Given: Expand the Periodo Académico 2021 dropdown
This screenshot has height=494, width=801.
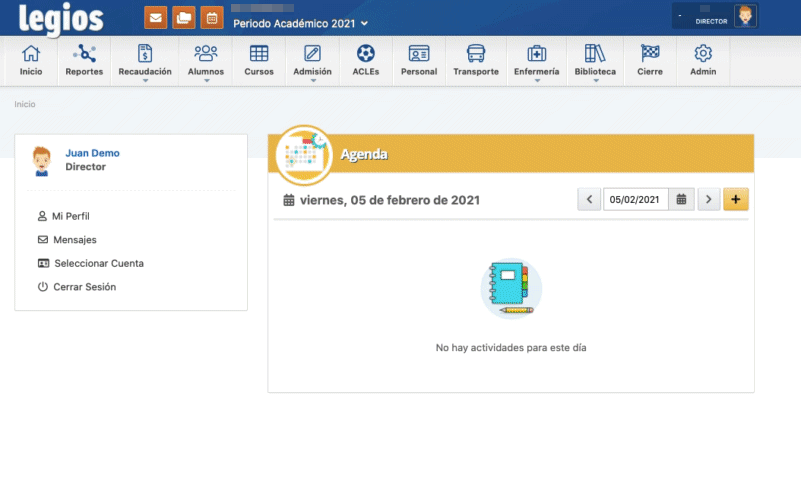Looking at the screenshot, I should pyautogui.click(x=300, y=22).
